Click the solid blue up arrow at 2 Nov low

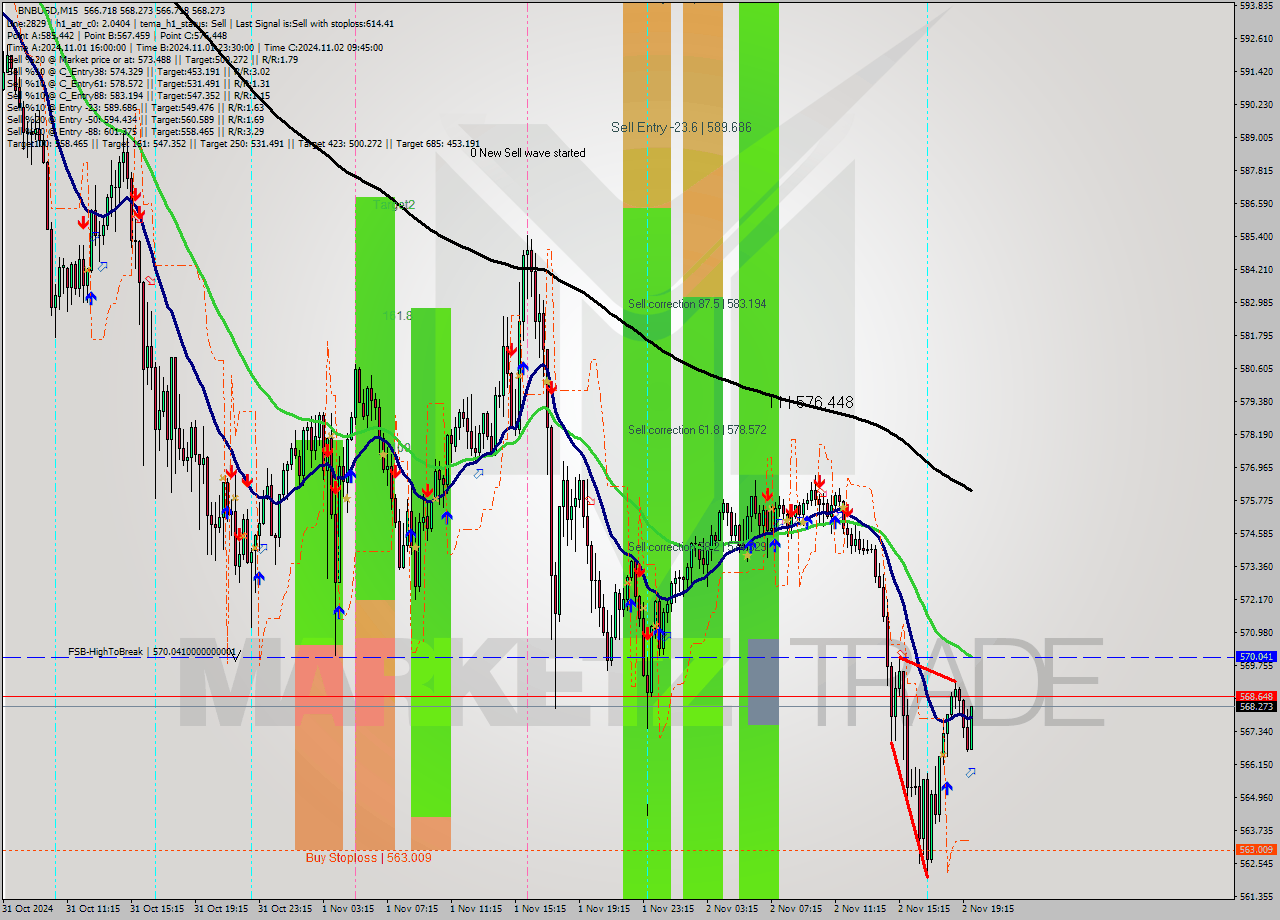[946, 788]
